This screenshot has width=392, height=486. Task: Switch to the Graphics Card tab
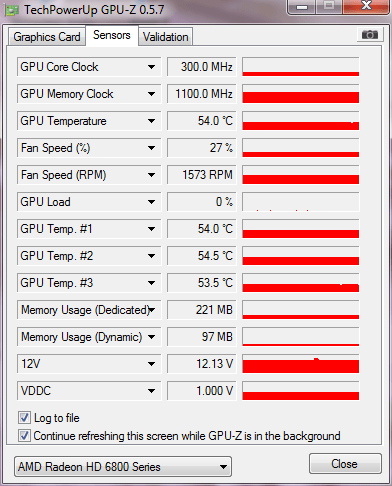click(x=47, y=37)
